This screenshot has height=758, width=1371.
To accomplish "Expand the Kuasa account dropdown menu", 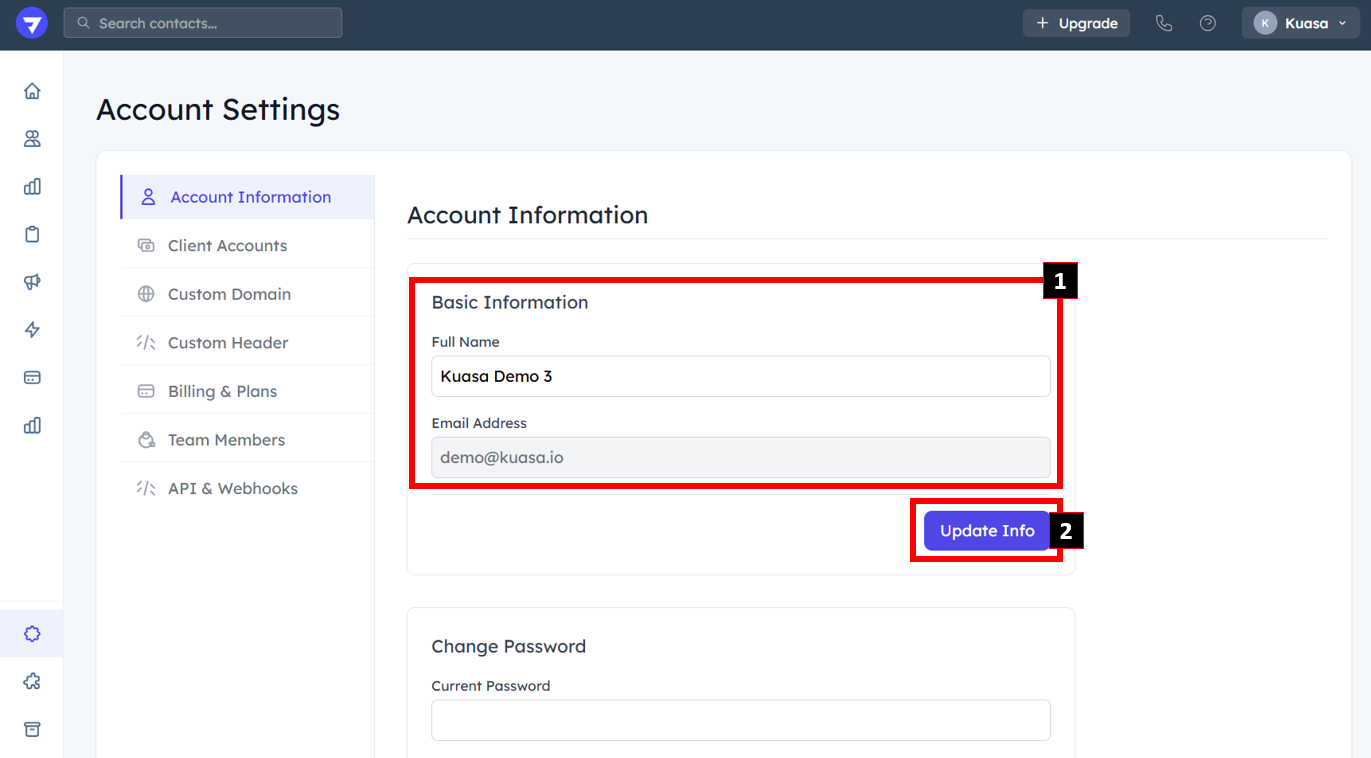I will pyautogui.click(x=1300, y=23).
